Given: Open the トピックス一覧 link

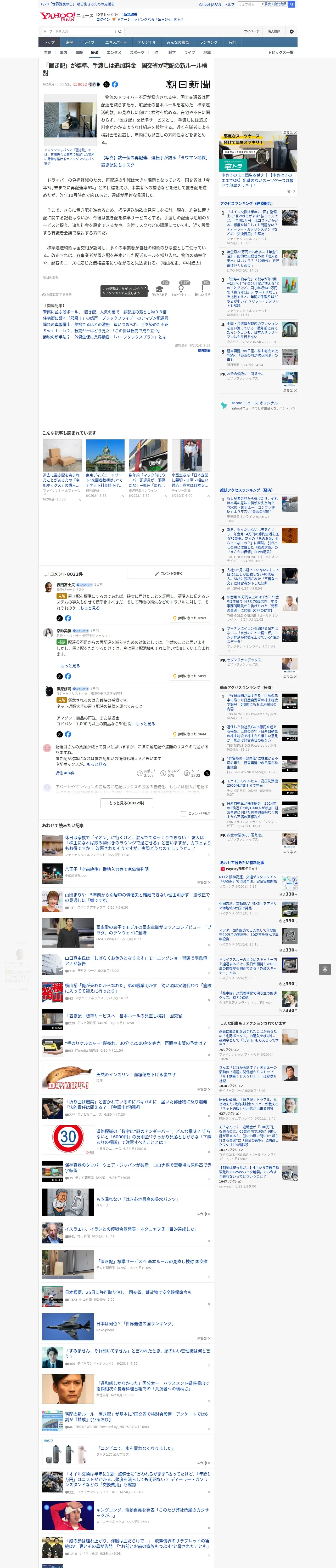Looking at the screenshot, I should [281, 52].
